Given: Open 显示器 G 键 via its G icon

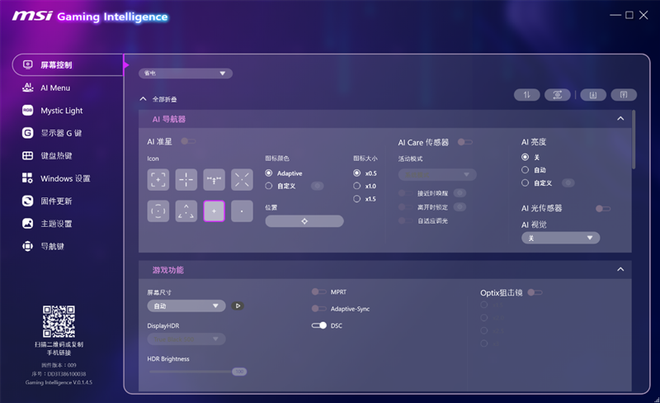Looking at the screenshot, I should click(x=27, y=133).
